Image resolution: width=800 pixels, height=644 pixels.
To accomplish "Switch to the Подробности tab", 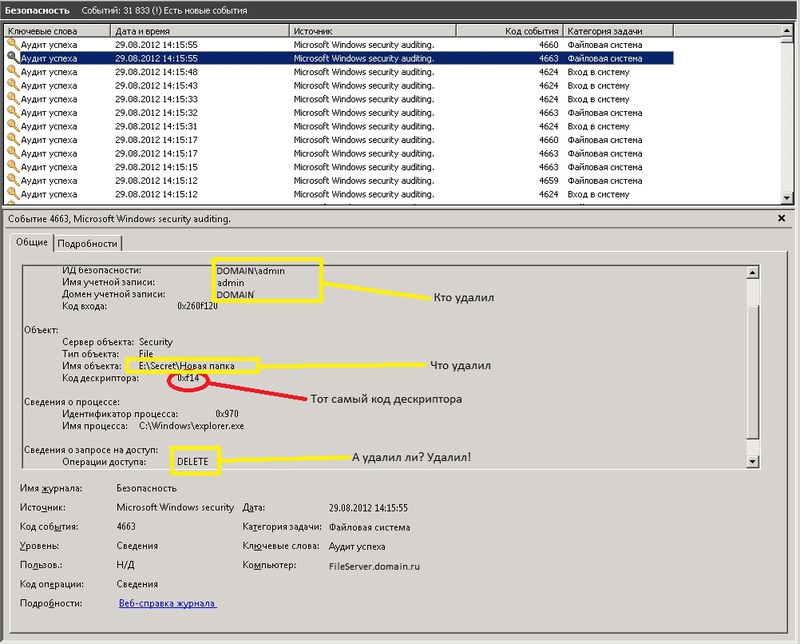I will coord(88,243).
